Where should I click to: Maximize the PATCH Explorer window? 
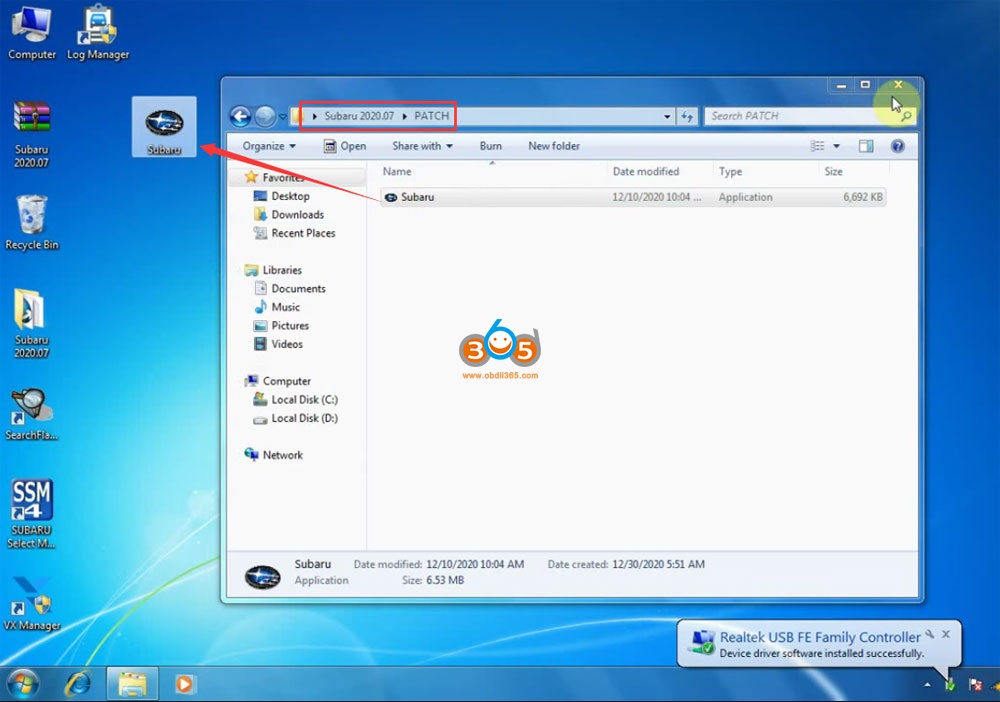(x=865, y=84)
